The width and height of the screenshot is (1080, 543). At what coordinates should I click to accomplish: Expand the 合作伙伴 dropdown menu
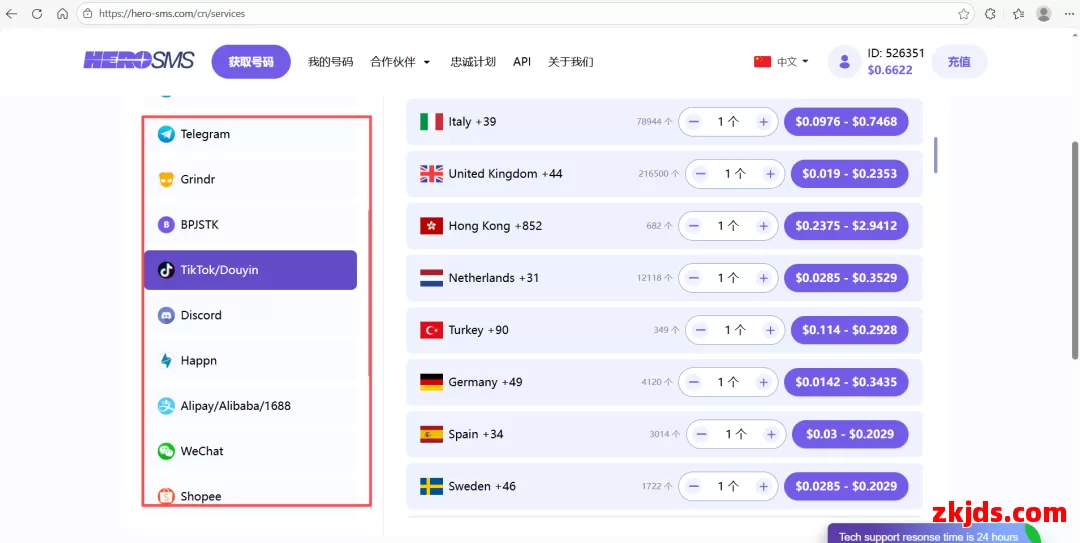pyautogui.click(x=400, y=62)
